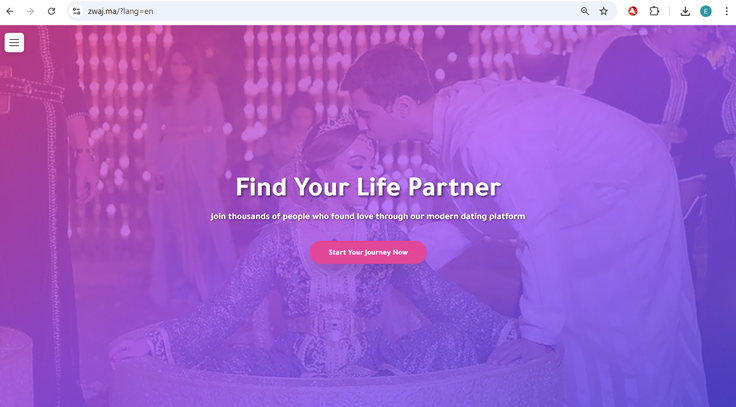Click Start Your Journey Now button
The image size is (736, 407).
click(368, 252)
